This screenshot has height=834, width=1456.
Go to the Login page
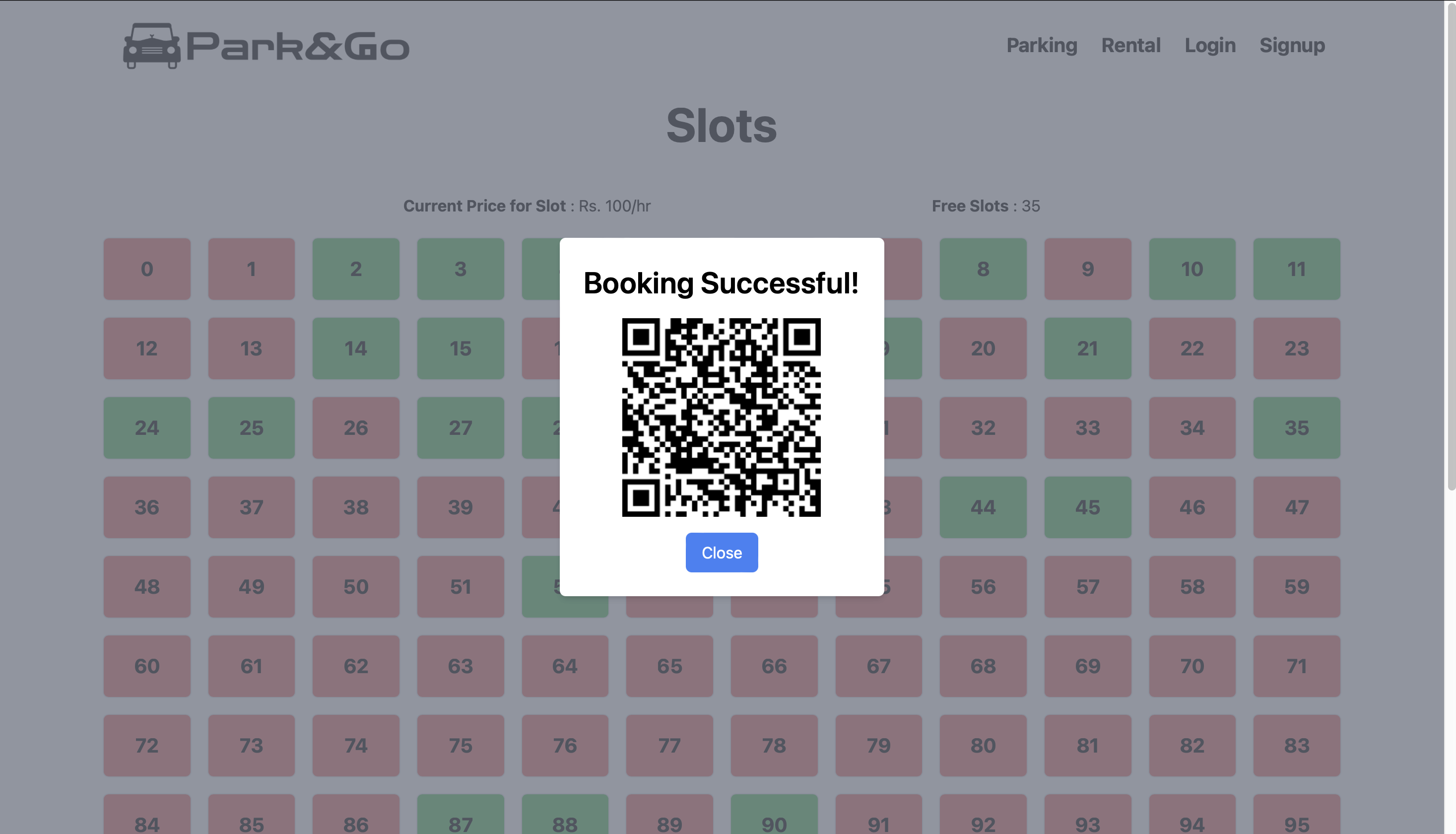point(1209,46)
